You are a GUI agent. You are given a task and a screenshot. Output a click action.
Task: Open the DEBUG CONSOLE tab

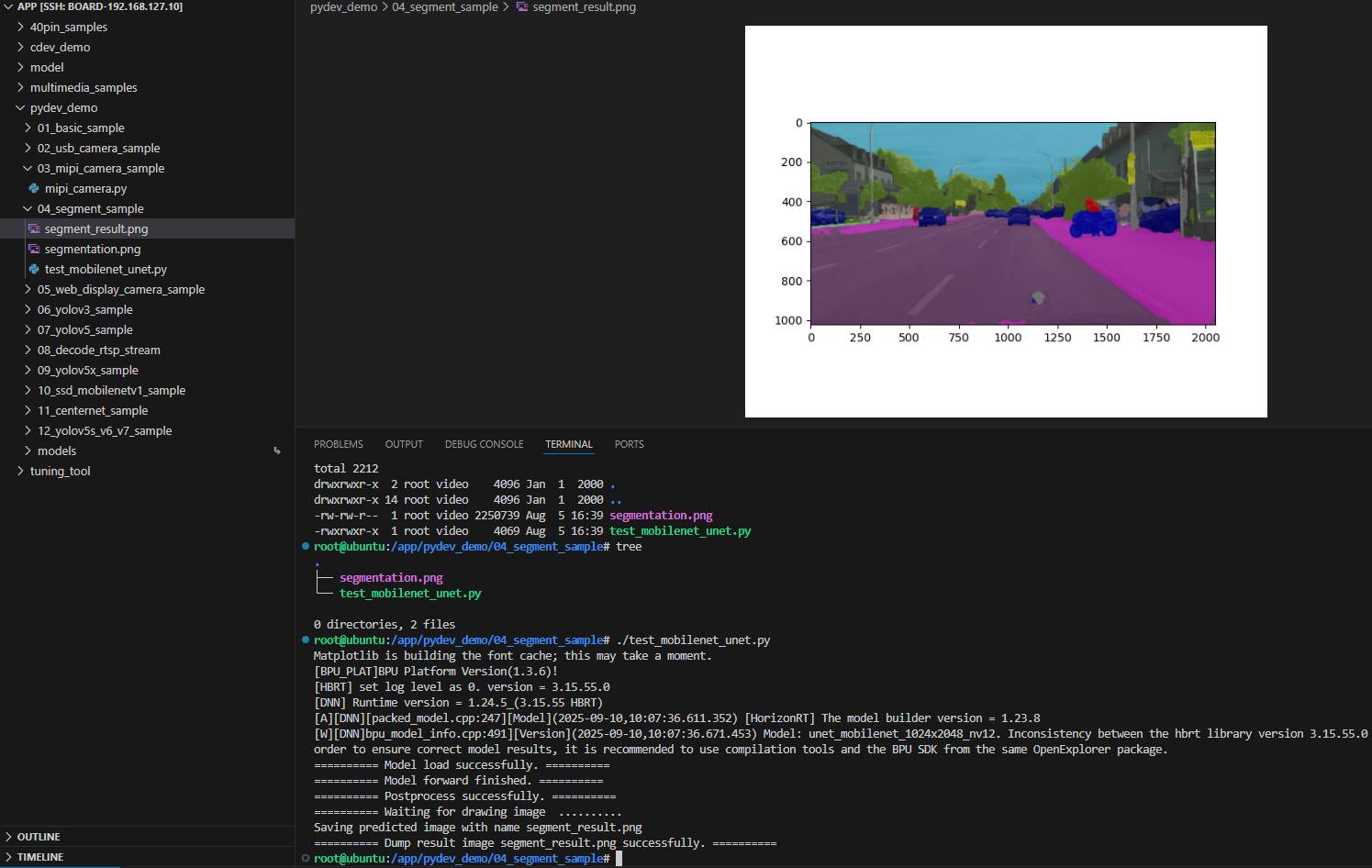484,444
